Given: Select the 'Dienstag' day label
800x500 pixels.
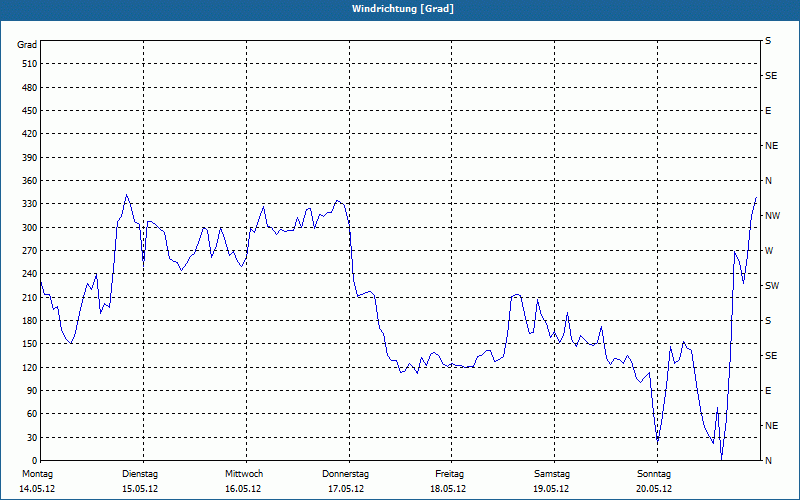Looking at the screenshot, I should click(140, 474).
